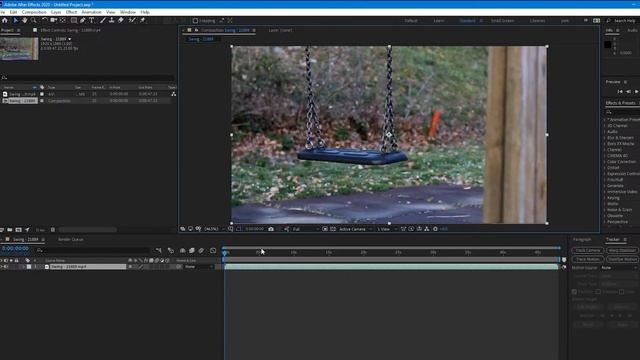The width and height of the screenshot is (640, 360).
Task: Click the first frame button in the Preview panel
Action: (x=620, y=92)
